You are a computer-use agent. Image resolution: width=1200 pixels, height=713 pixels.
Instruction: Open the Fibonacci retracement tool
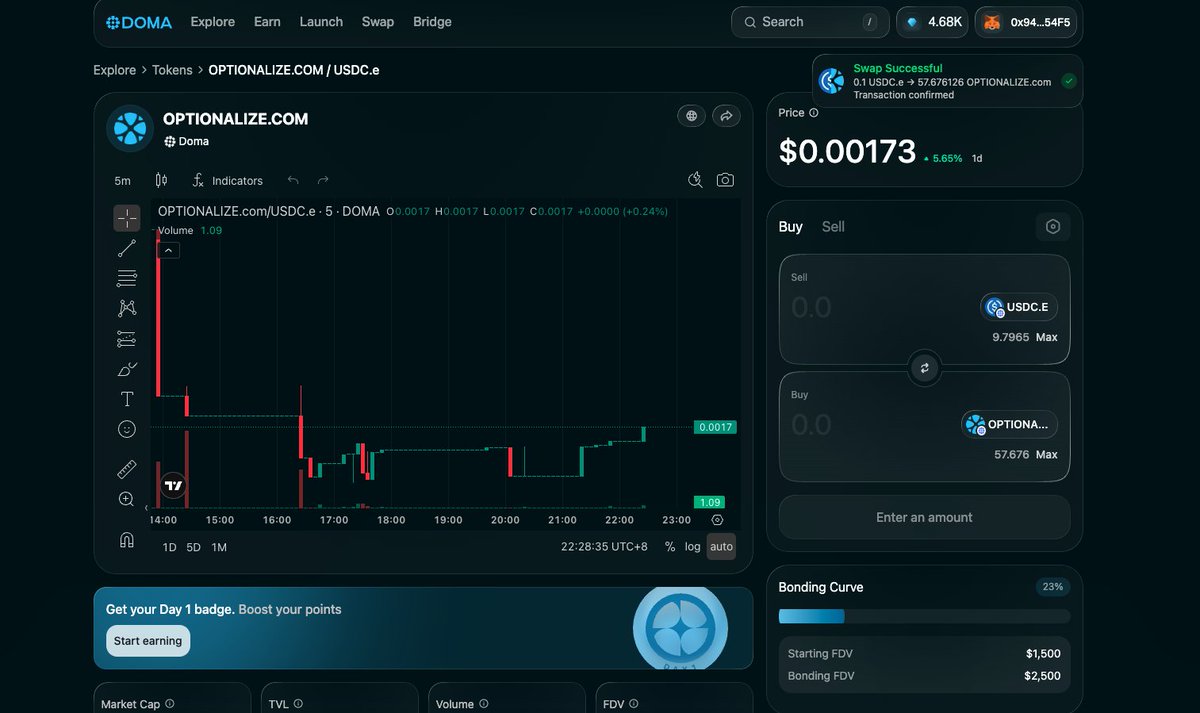(127, 278)
